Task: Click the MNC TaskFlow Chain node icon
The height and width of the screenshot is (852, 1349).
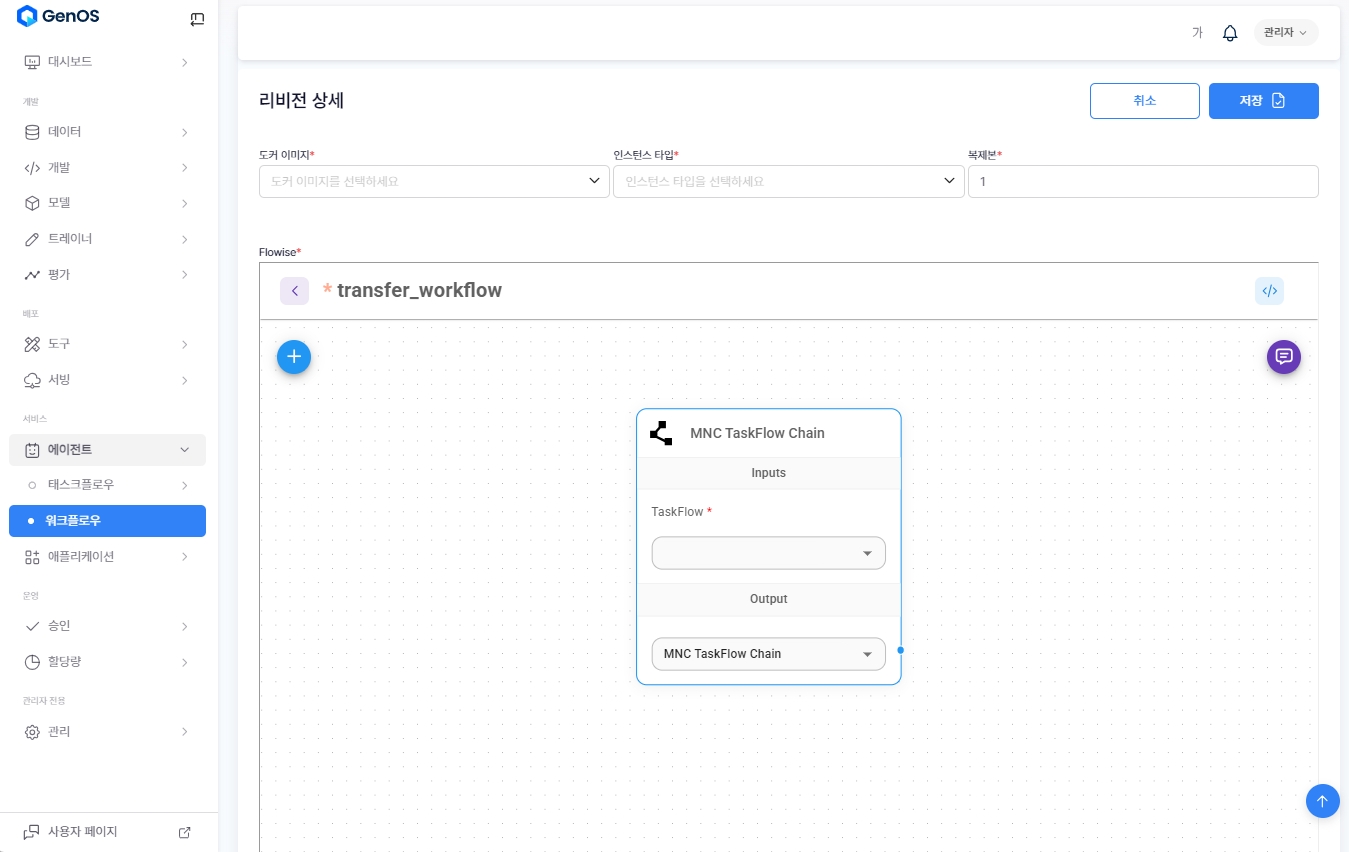Action: (x=661, y=433)
